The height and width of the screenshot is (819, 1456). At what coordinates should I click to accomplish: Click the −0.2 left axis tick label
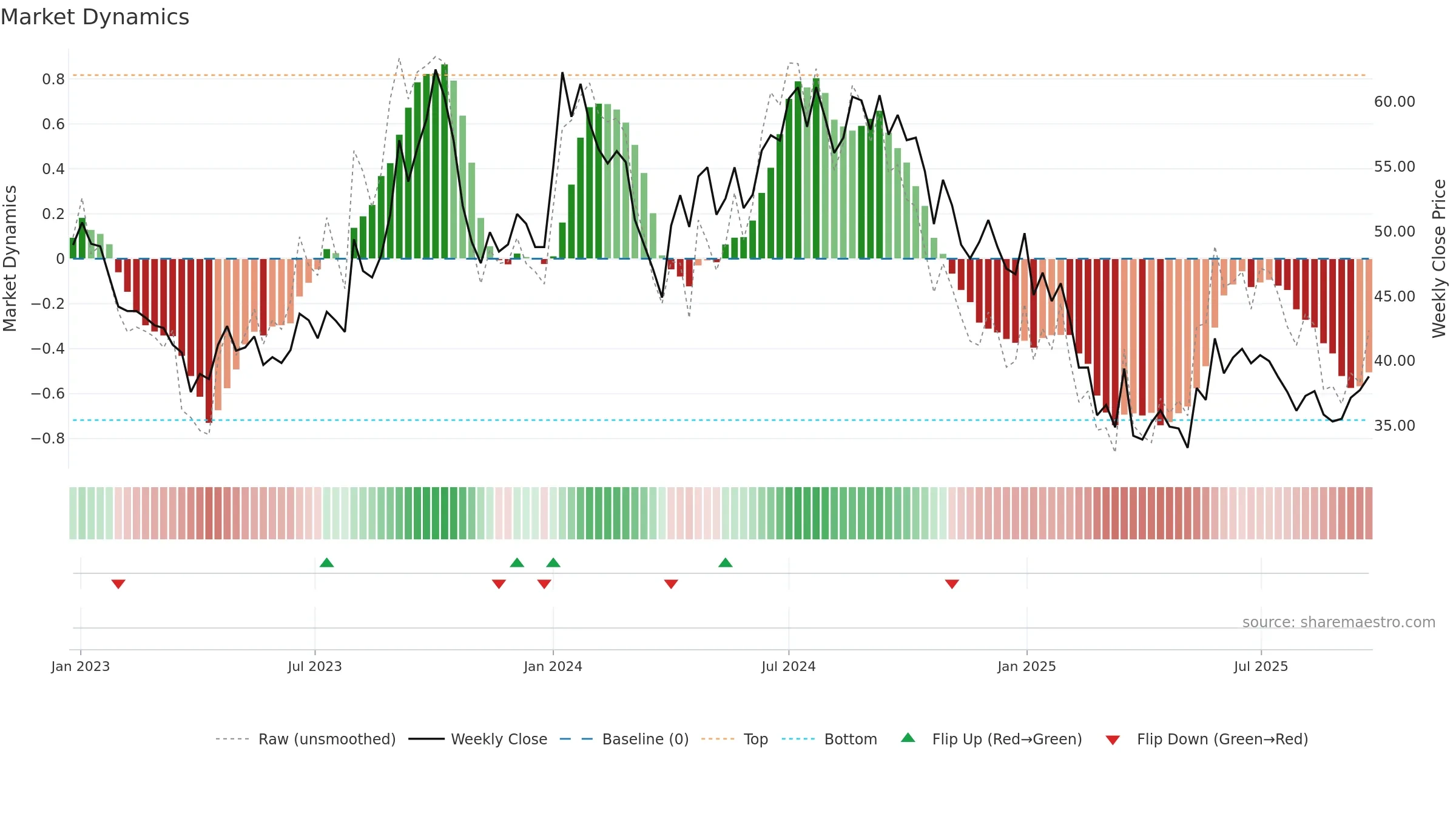click(x=48, y=304)
